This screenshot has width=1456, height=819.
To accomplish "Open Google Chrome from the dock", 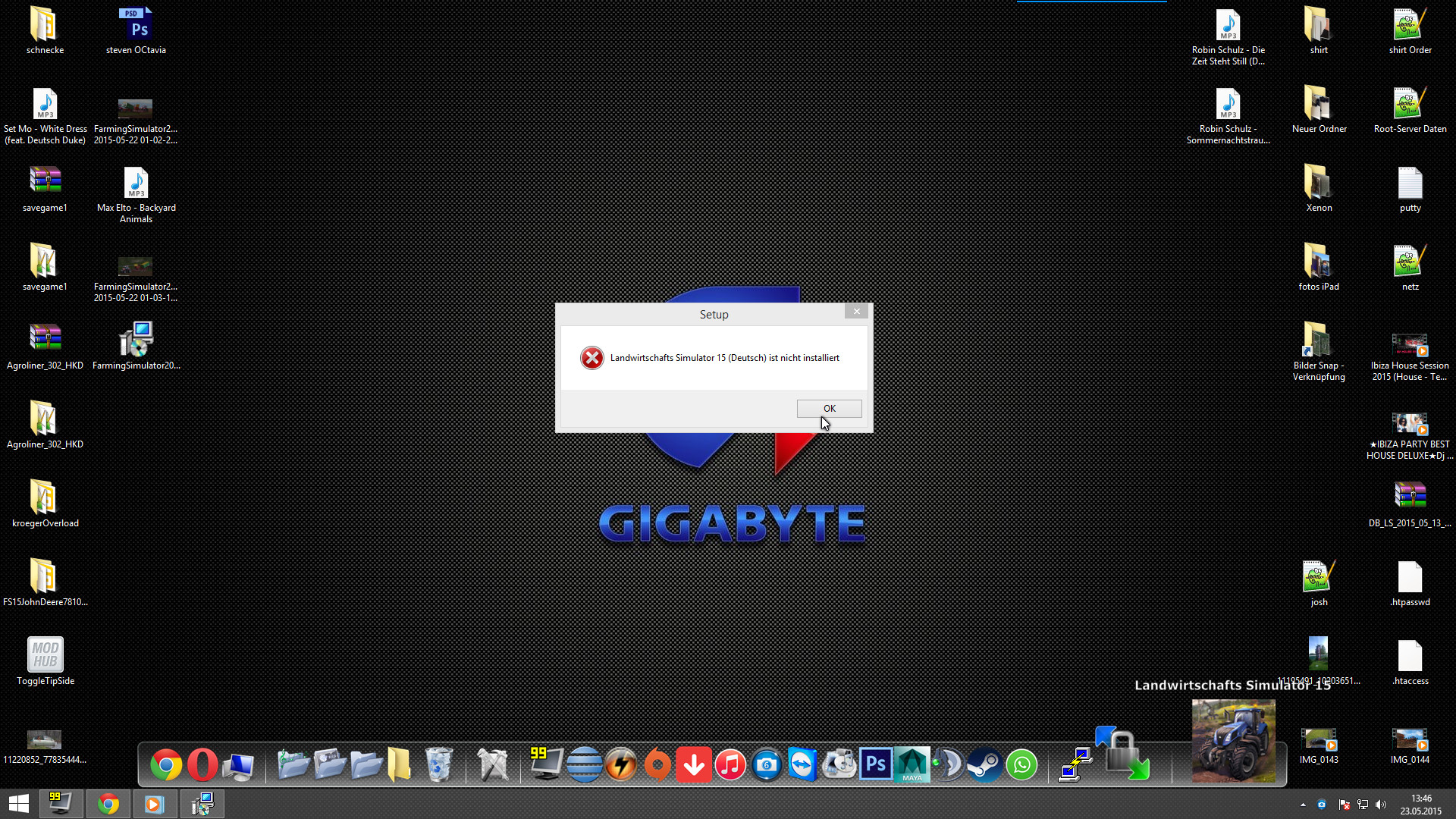I will (x=166, y=764).
